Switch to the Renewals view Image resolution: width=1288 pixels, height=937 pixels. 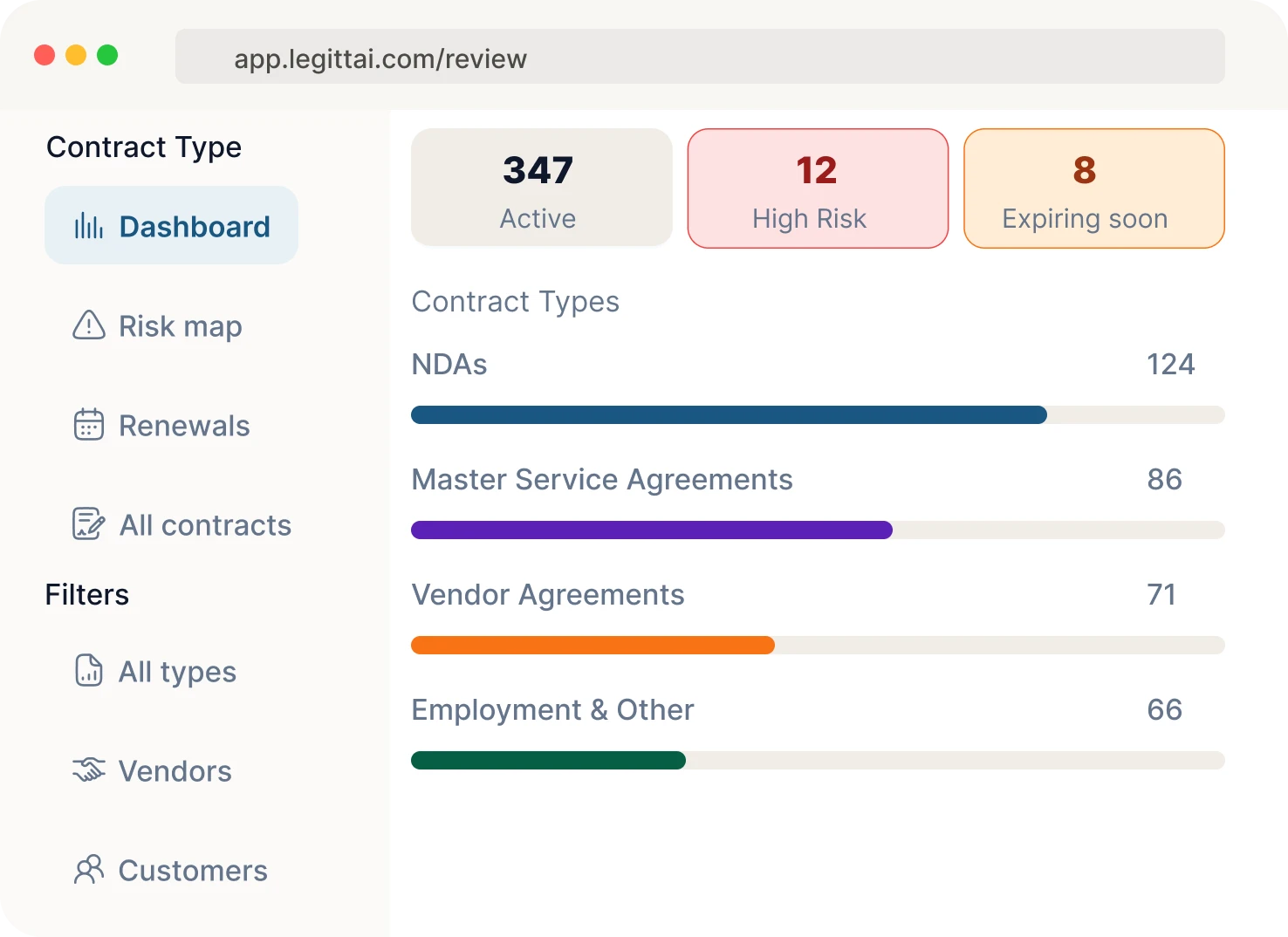pyautogui.click(x=184, y=425)
